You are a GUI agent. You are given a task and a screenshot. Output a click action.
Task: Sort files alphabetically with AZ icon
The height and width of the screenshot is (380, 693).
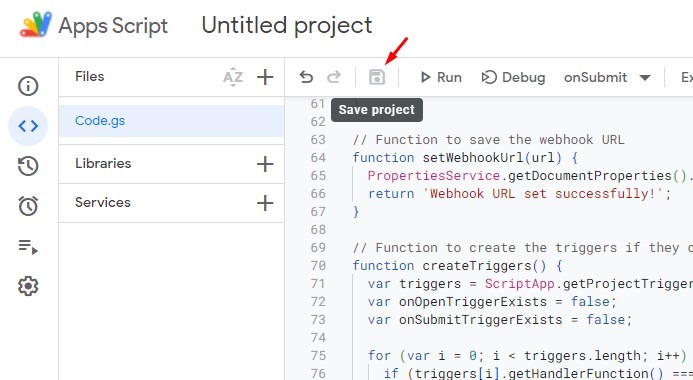pyautogui.click(x=233, y=77)
